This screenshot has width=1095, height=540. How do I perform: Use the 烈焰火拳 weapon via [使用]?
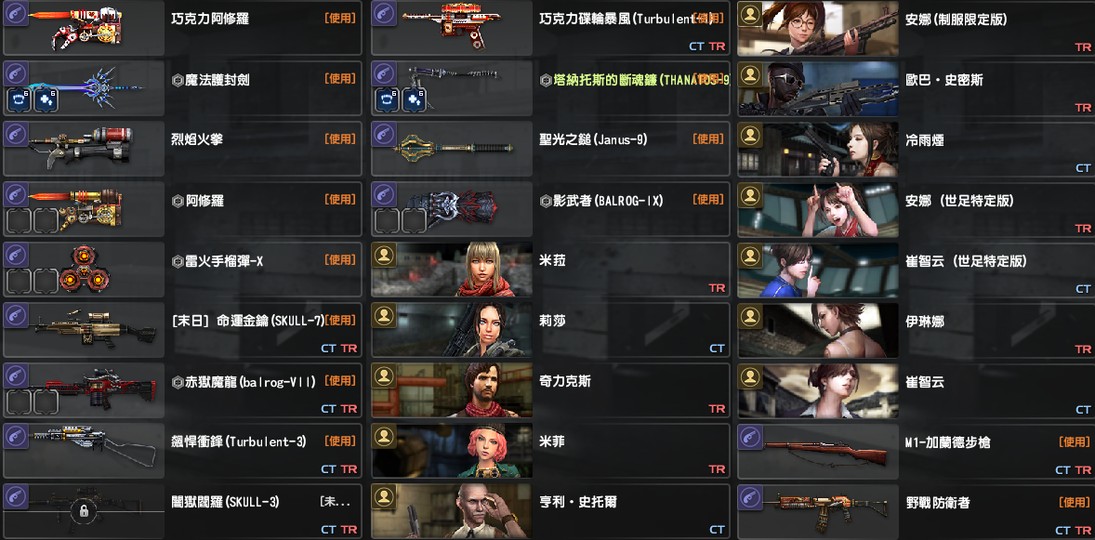pyautogui.click(x=340, y=139)
